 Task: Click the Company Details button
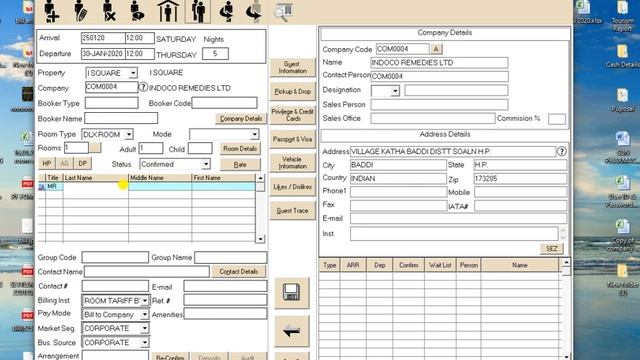click(241, 119)
